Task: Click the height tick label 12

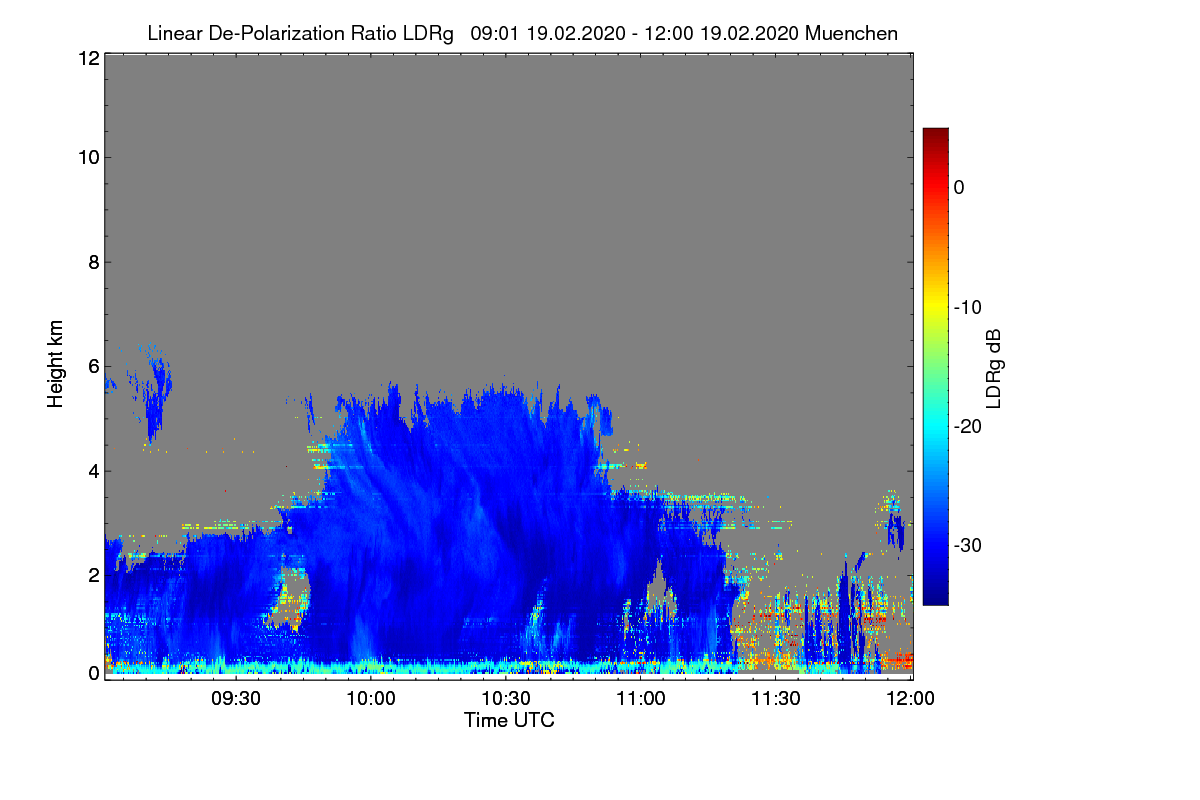Action: tap(87, 58)
